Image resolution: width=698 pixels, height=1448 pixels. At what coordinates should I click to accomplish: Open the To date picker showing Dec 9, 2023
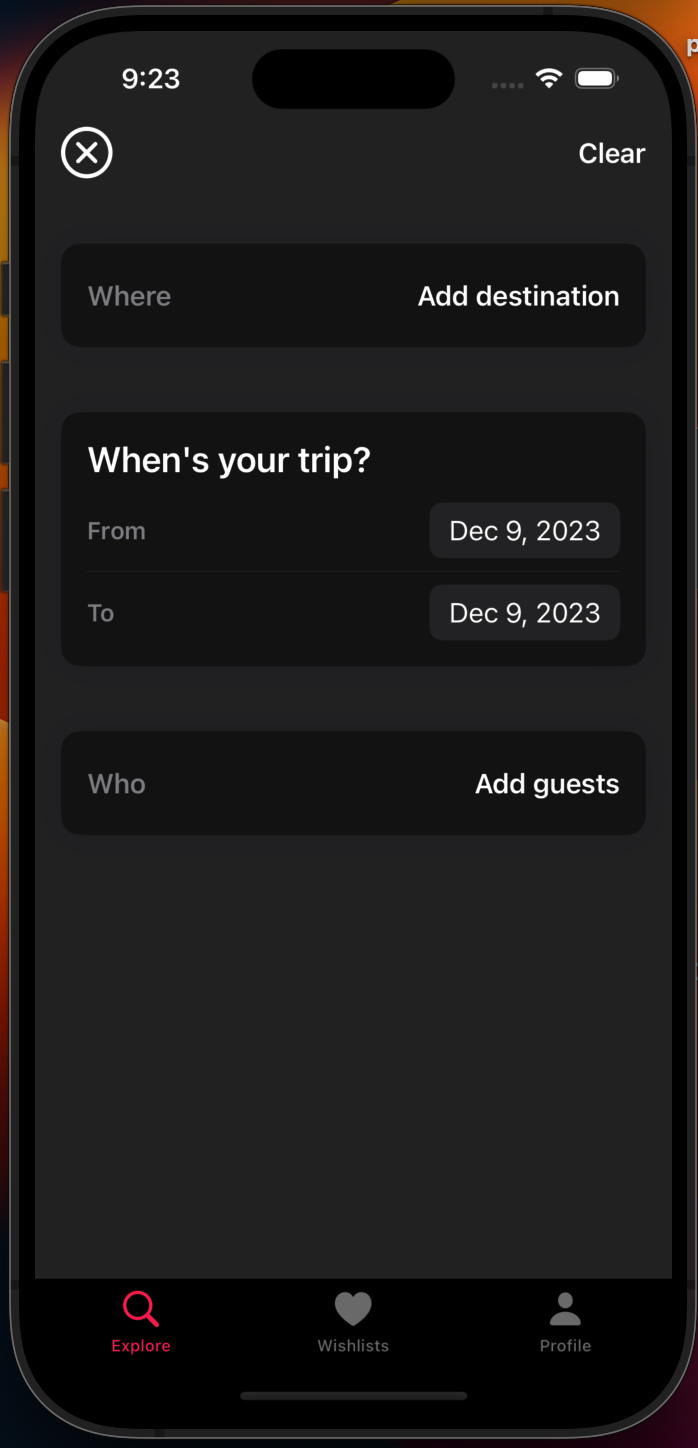524,613
